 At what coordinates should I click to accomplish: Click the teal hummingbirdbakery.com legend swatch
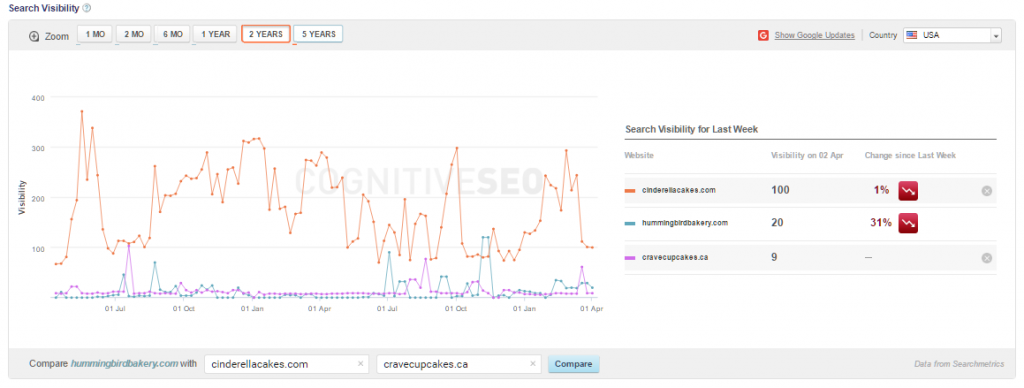click(630, 223)
